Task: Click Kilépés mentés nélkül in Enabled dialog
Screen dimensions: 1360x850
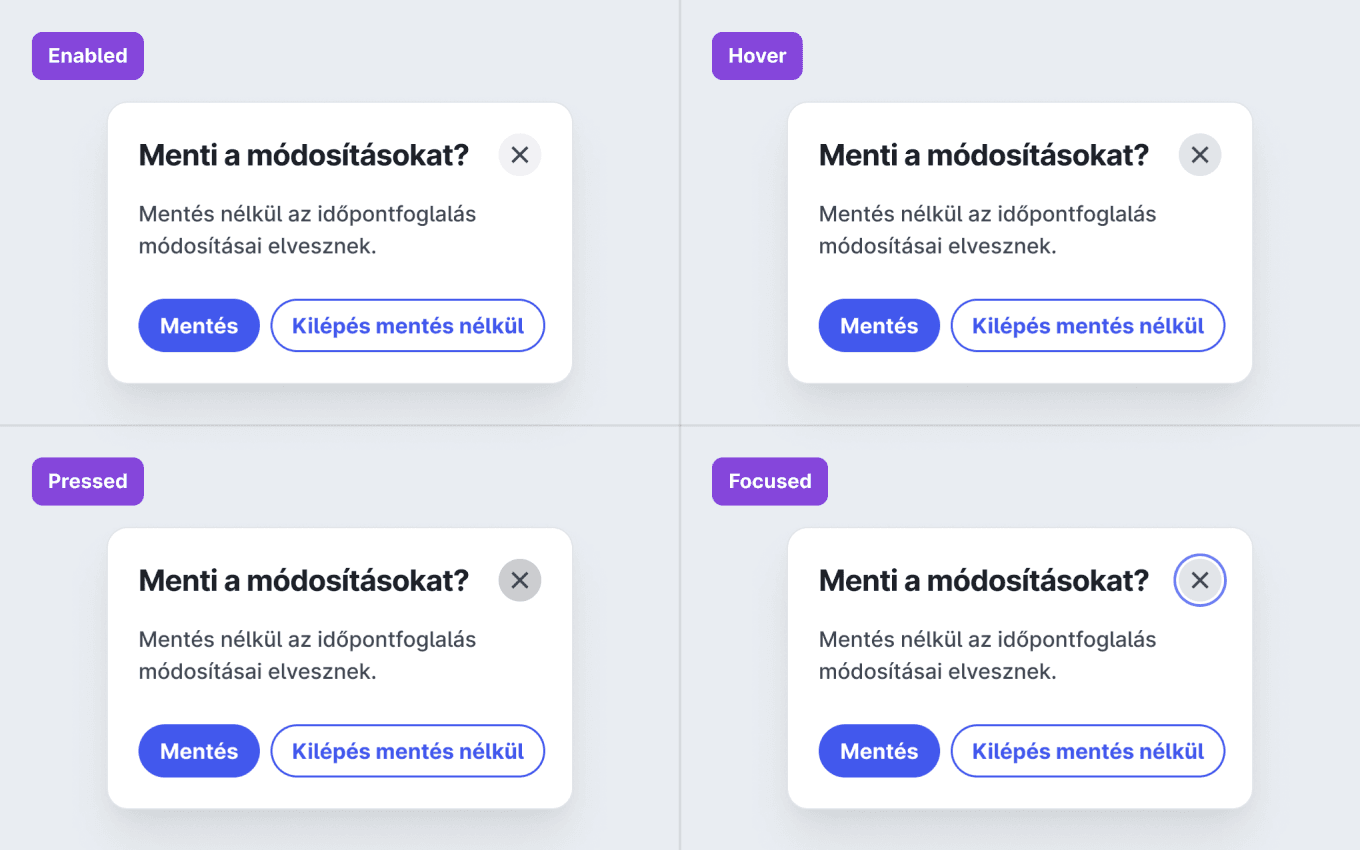Action: [x=408, y=326]
